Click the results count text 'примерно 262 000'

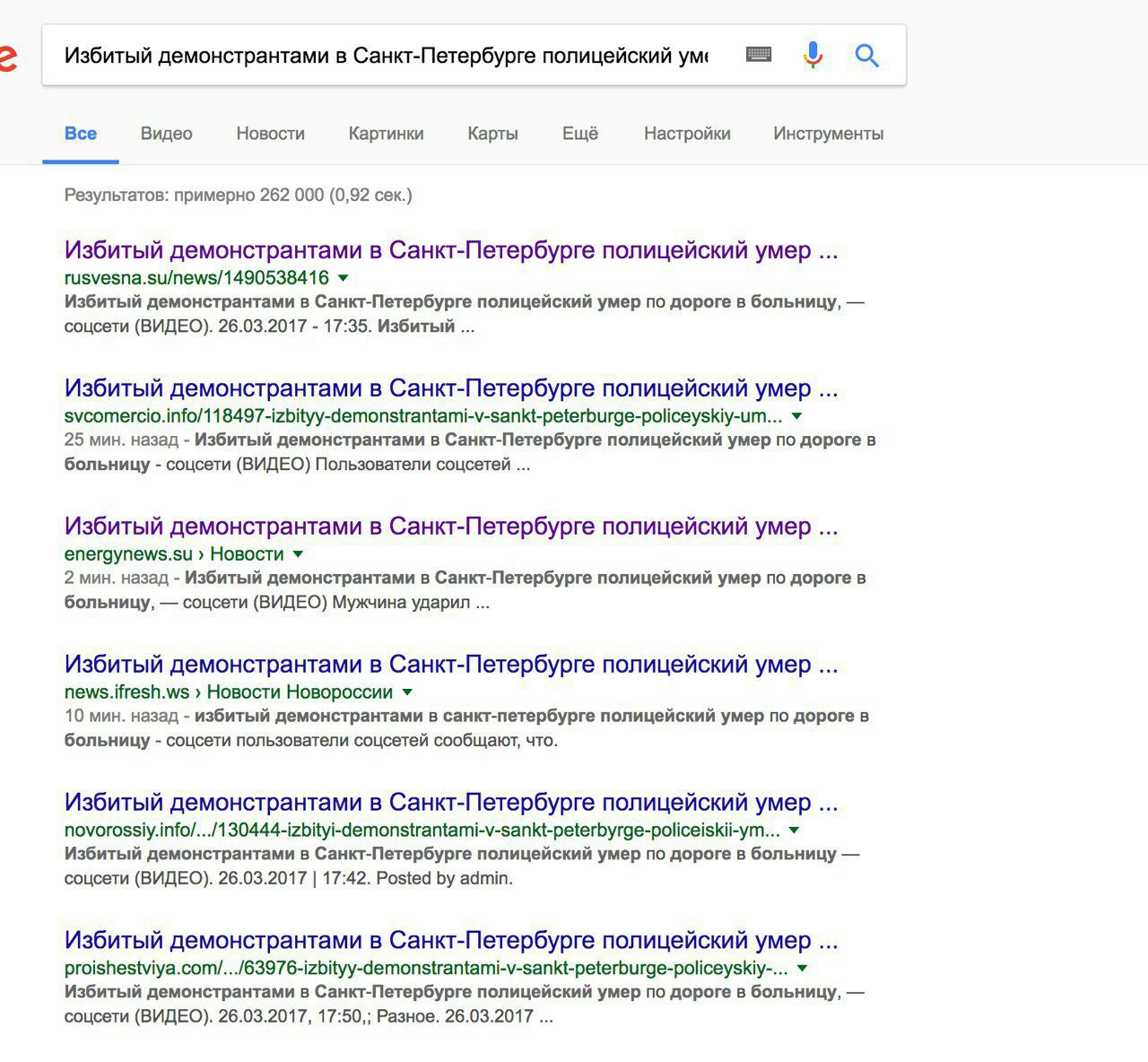[248, 195]
